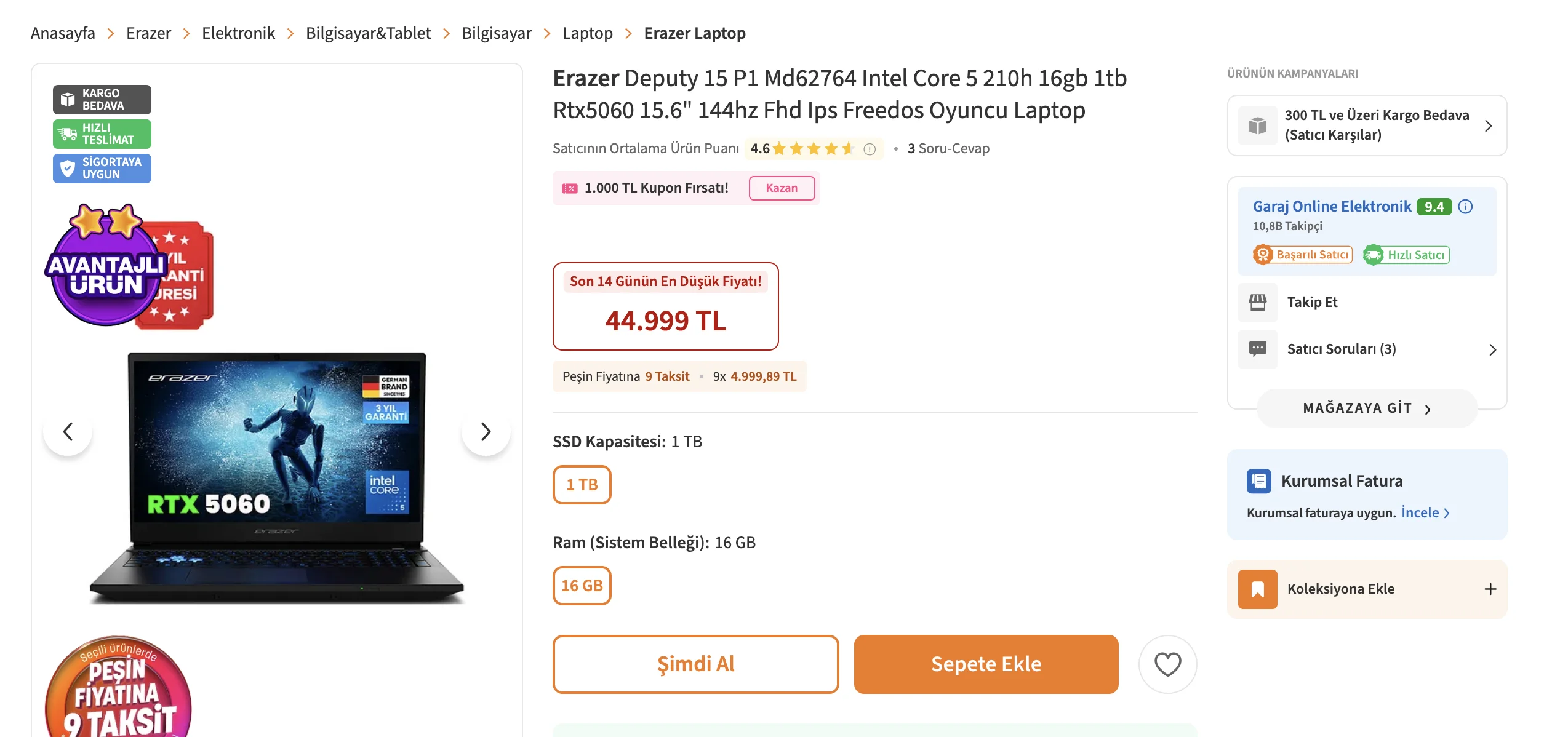Viewport: 1568px width, 737px height.
Task: Click the Koleksiyona Ekle bookmark icon
Action: coord(1258,589)
